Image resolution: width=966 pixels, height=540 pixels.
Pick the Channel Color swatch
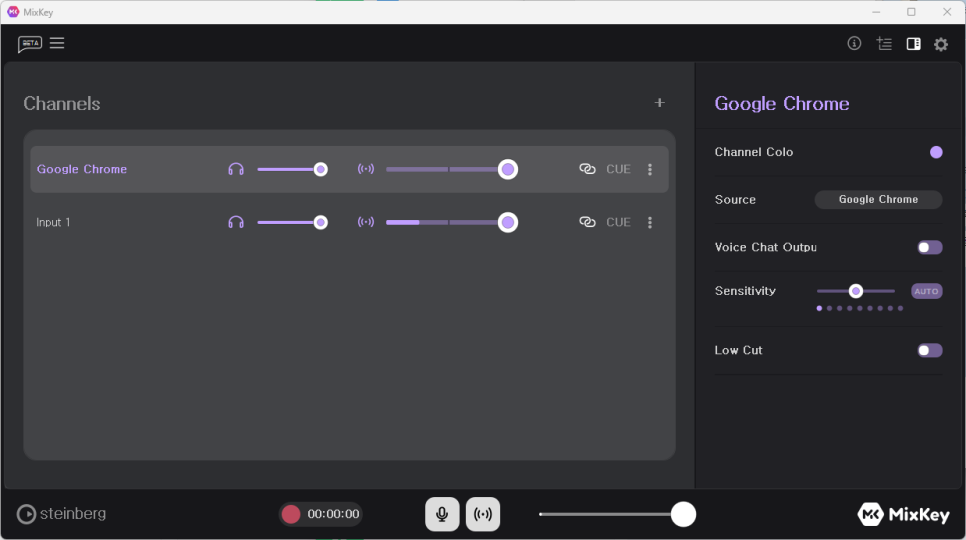point(936,152)
